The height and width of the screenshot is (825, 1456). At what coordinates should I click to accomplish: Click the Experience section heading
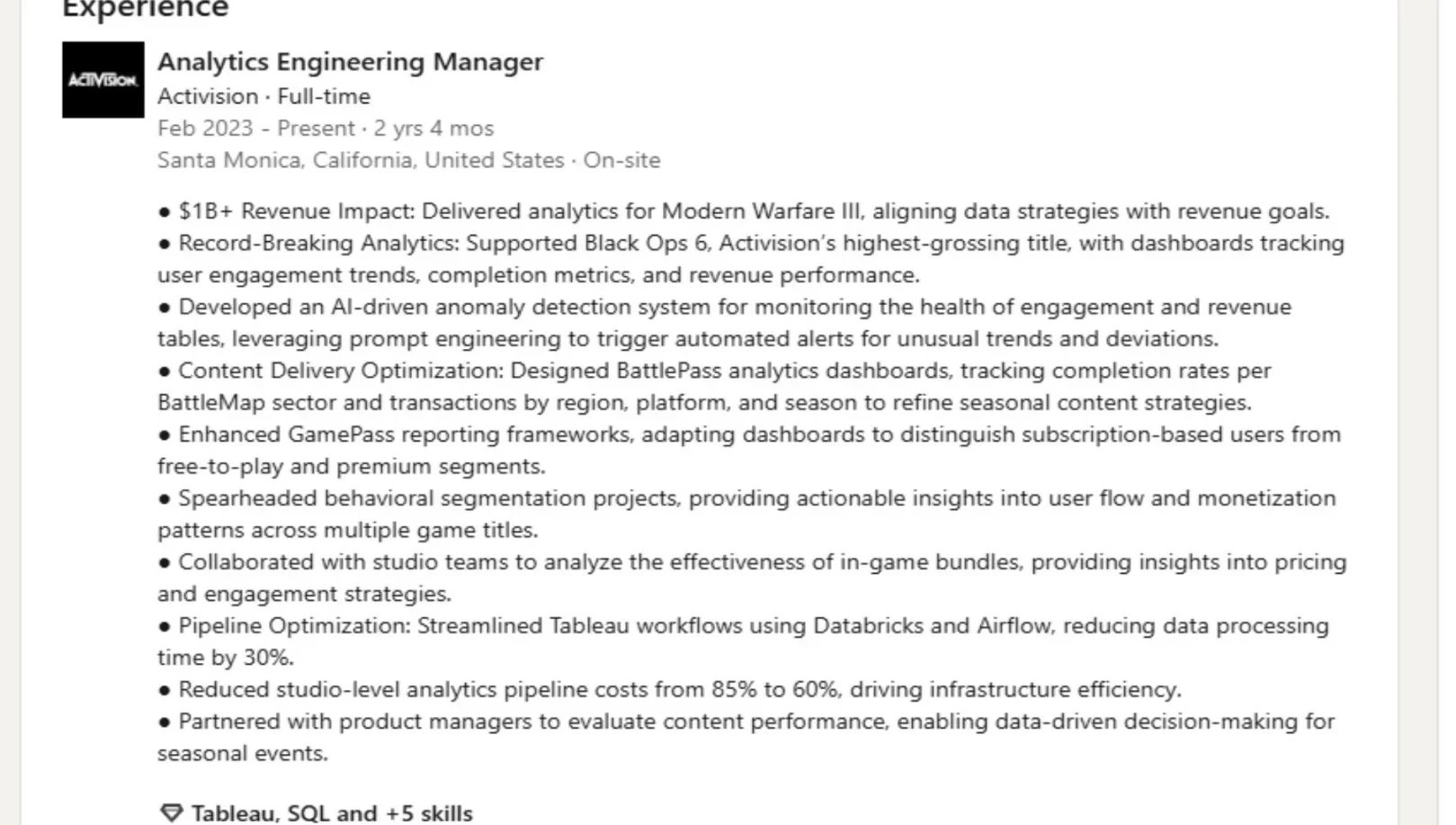point(146,9)
